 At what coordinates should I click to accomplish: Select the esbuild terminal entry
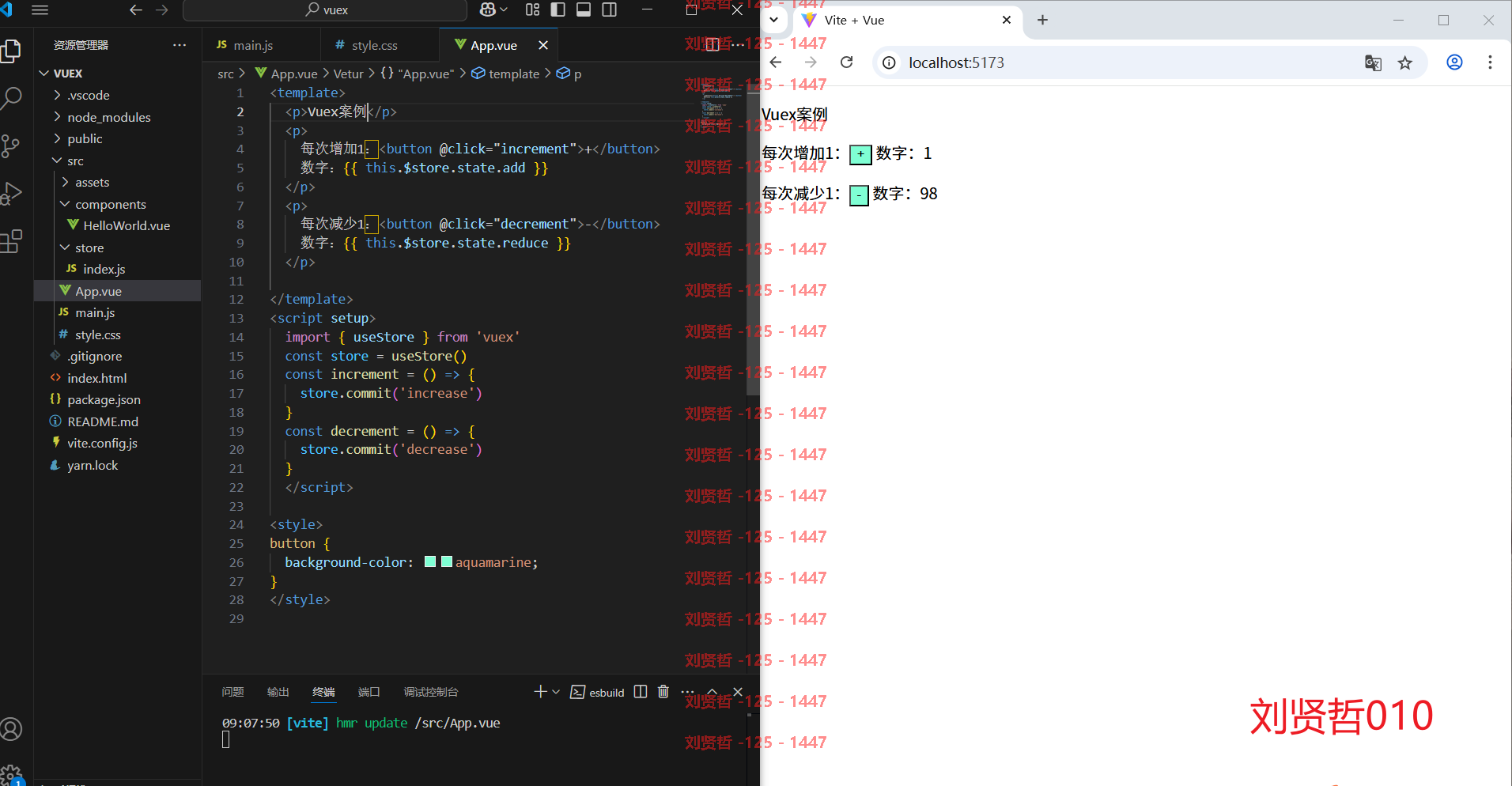click(598, 692)
